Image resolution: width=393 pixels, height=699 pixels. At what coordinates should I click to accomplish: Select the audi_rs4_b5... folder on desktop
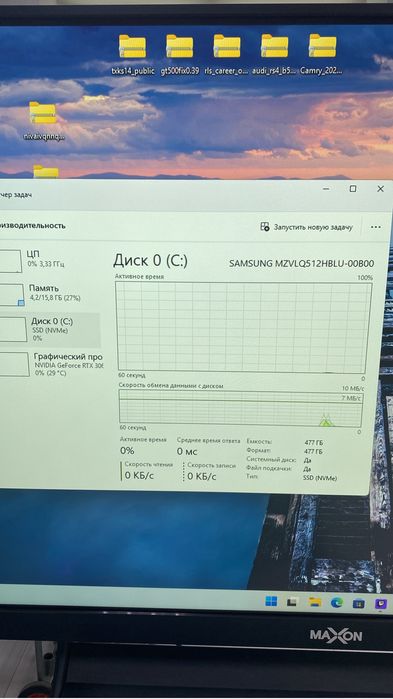point(274,54)
